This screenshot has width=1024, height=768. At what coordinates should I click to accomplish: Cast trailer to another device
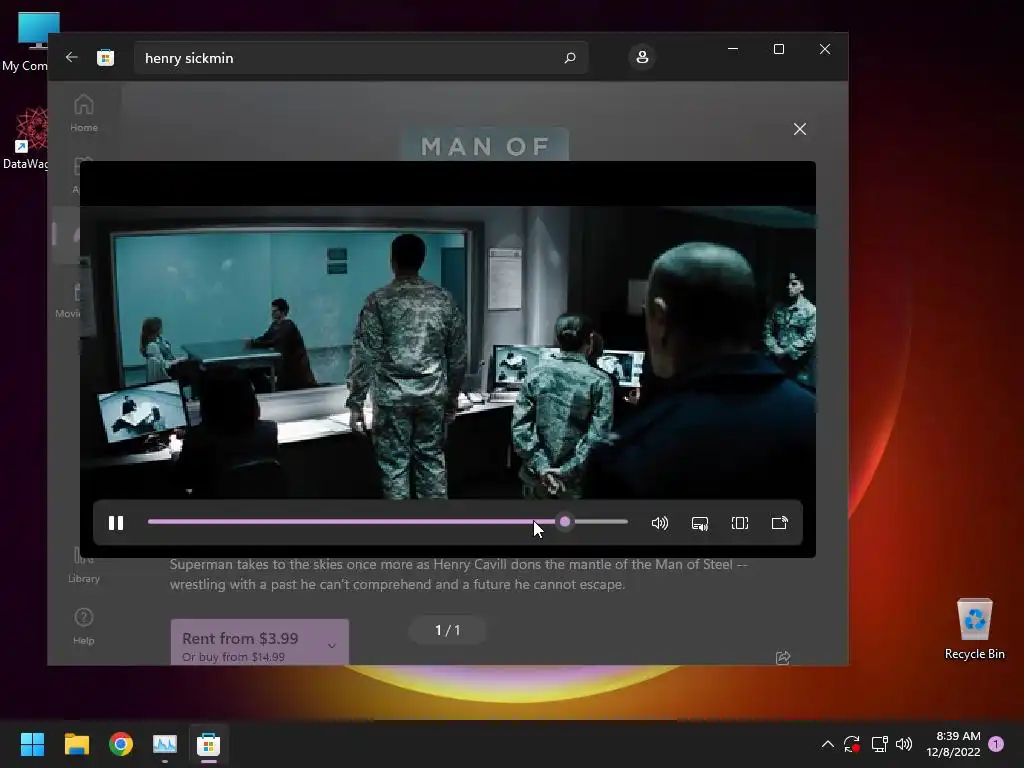(780, 523)
